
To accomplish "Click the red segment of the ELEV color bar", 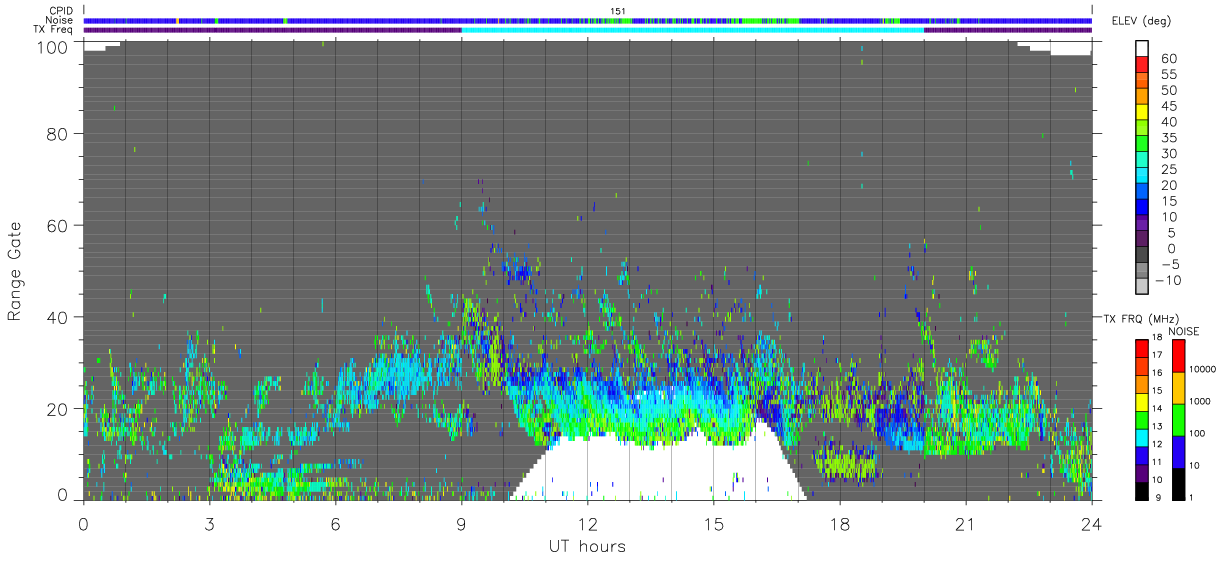I will [1143, 66].
